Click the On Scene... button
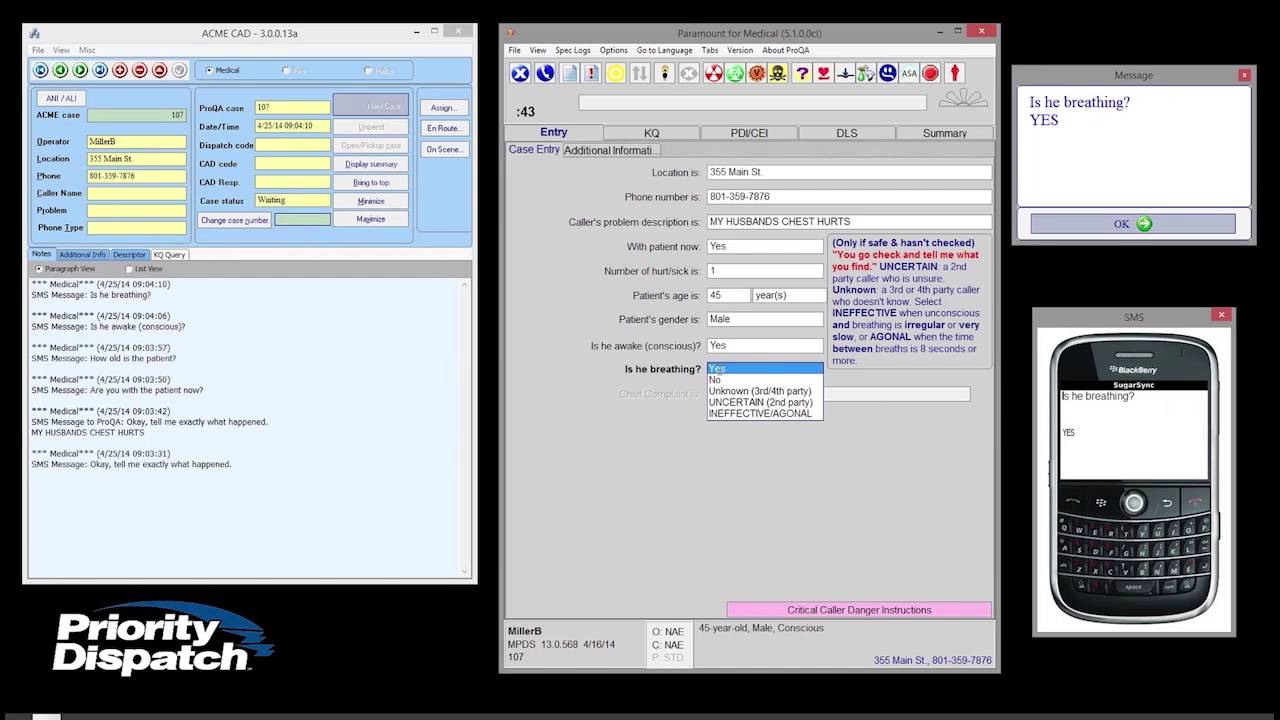Screen dimensions: 1280x720 click(443, 149)
